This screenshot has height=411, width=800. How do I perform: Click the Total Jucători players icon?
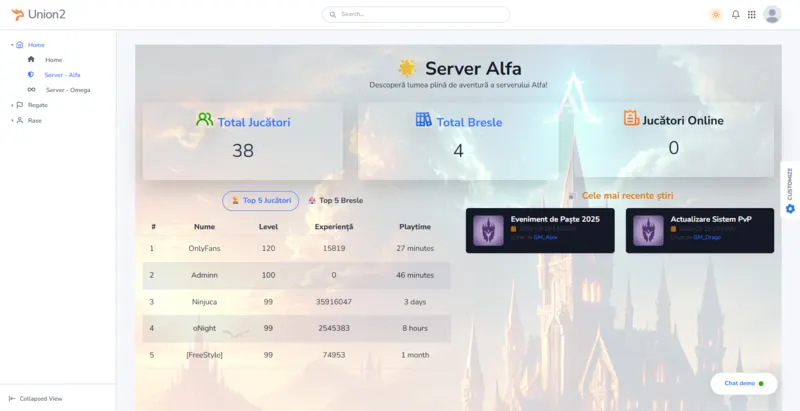click(205, 120)
